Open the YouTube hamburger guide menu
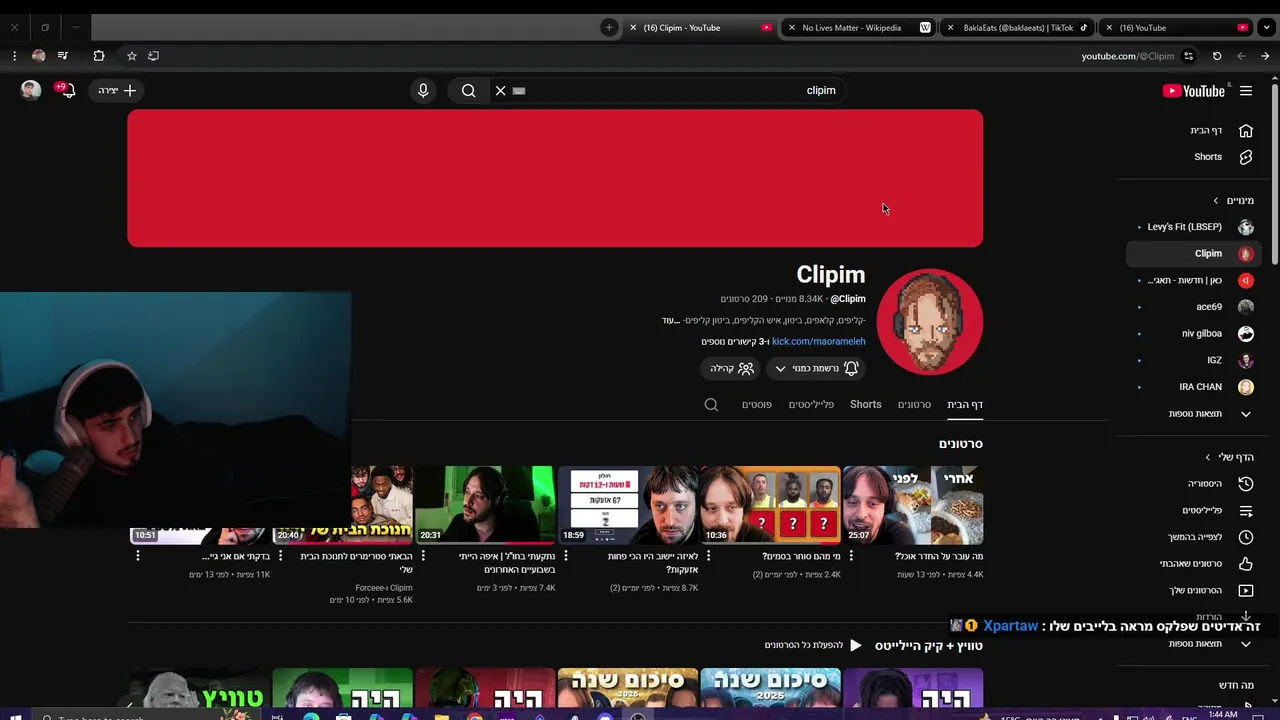Viewport: 1280px width, 720px height. (1246, 91)
